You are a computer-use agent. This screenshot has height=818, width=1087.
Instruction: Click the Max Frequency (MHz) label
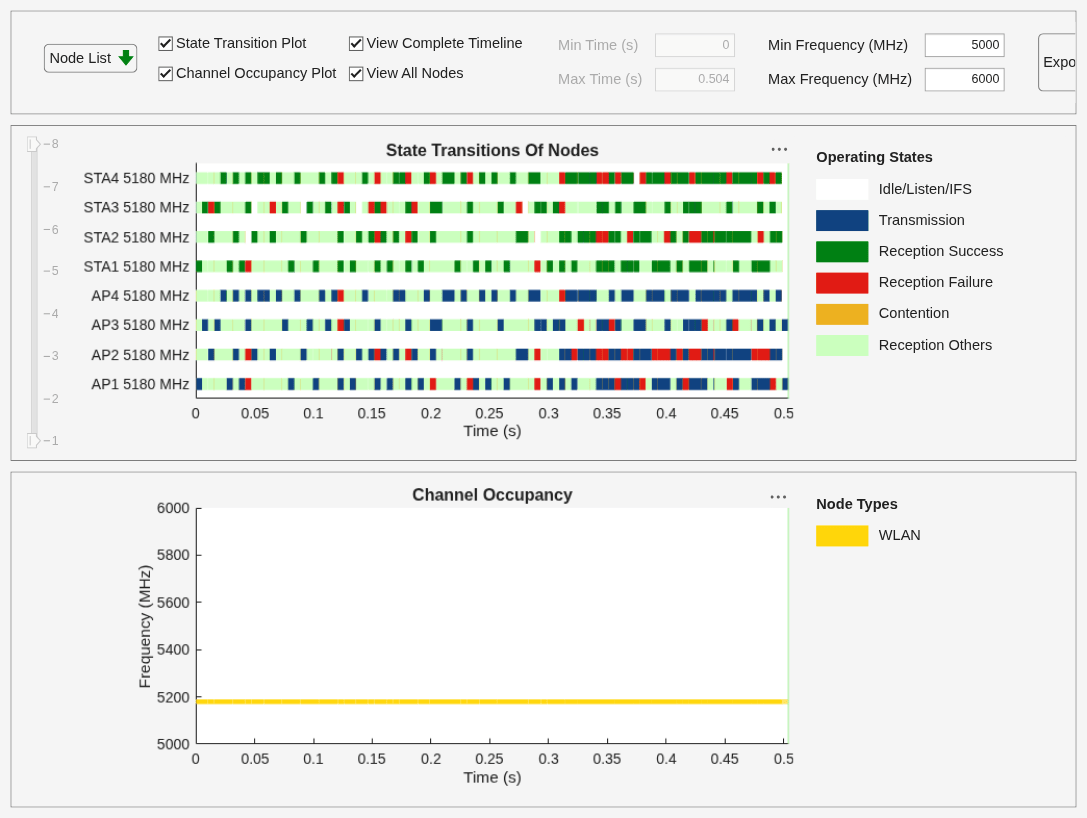(x=840, y=79)
